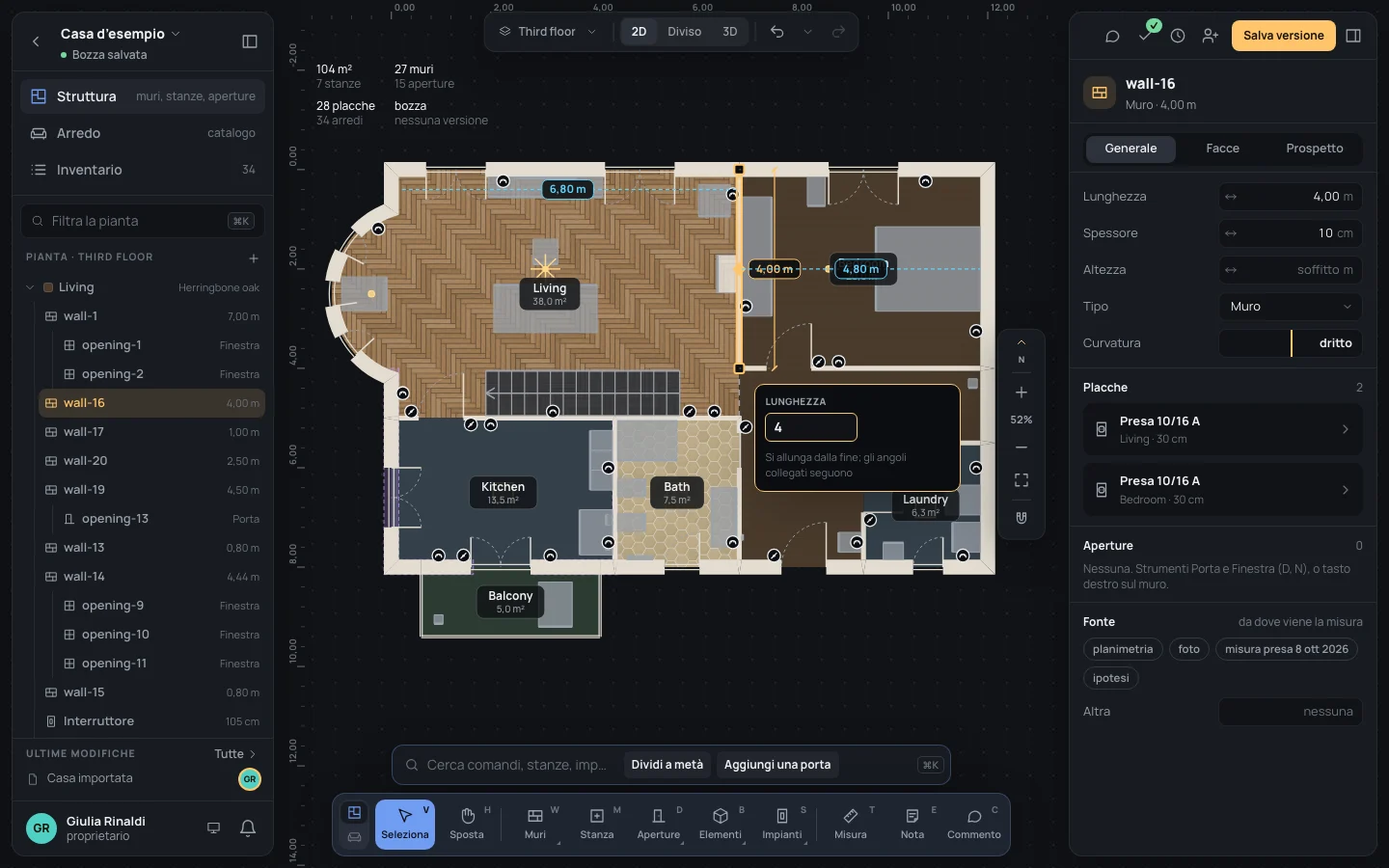Select the Impianti fixtures tool
1389x868 pixels.
[x=782, y=825]
